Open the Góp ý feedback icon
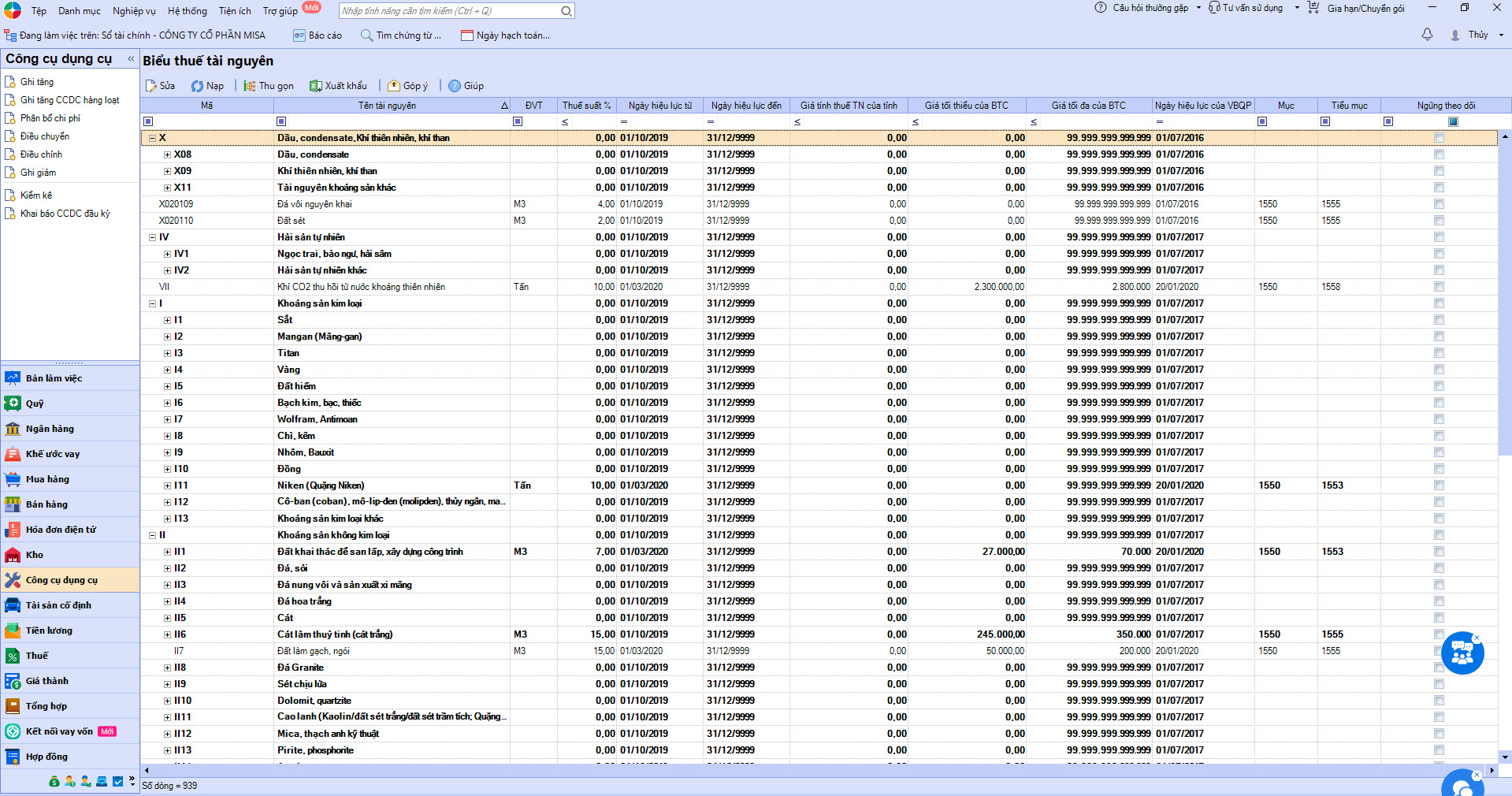Image resolution: width=1512 pixels, height=796 pixels. tap(394, 86)
